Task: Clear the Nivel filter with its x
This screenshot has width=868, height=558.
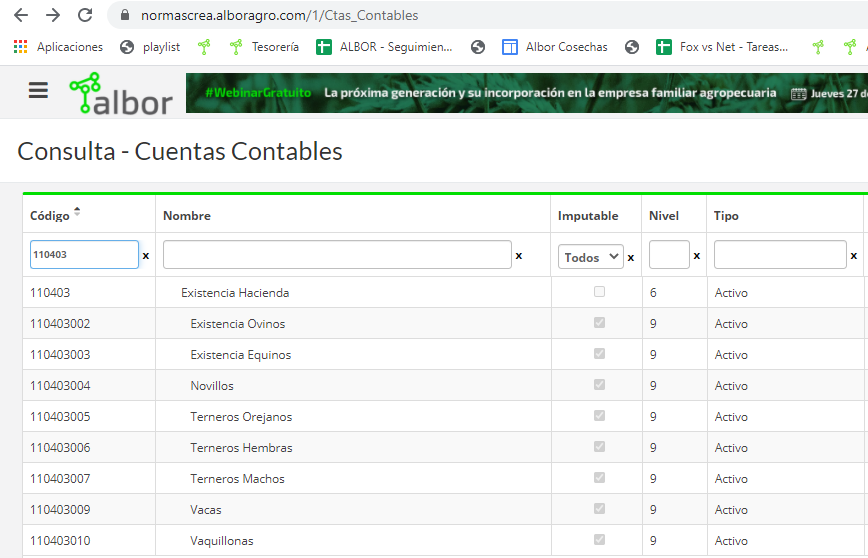Action: pos(696,255)
